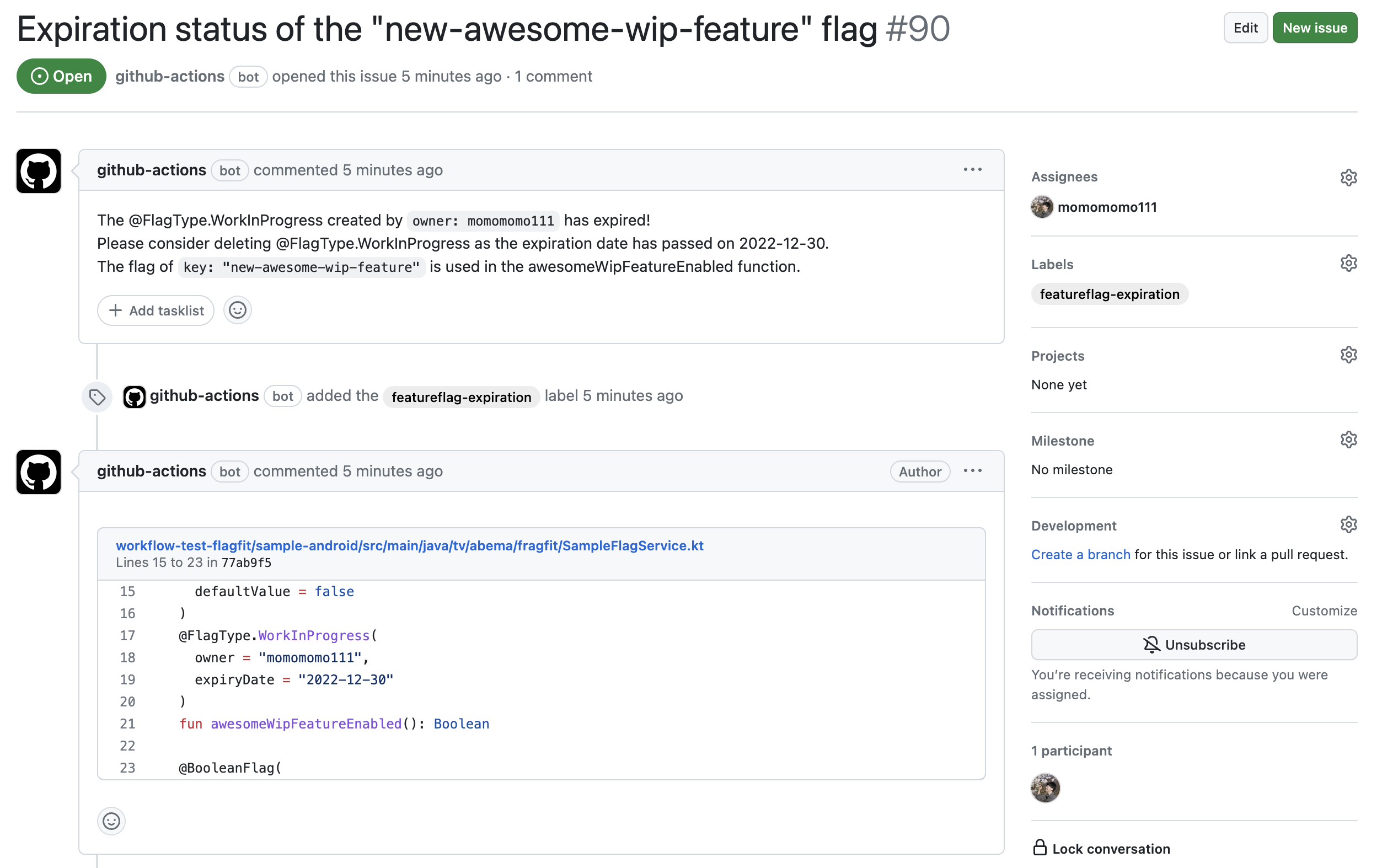This screenshot has width=1382, height=868.
Task: Click the Author badge on second comment
Action: pyautogui.click(x=919, y=472)
